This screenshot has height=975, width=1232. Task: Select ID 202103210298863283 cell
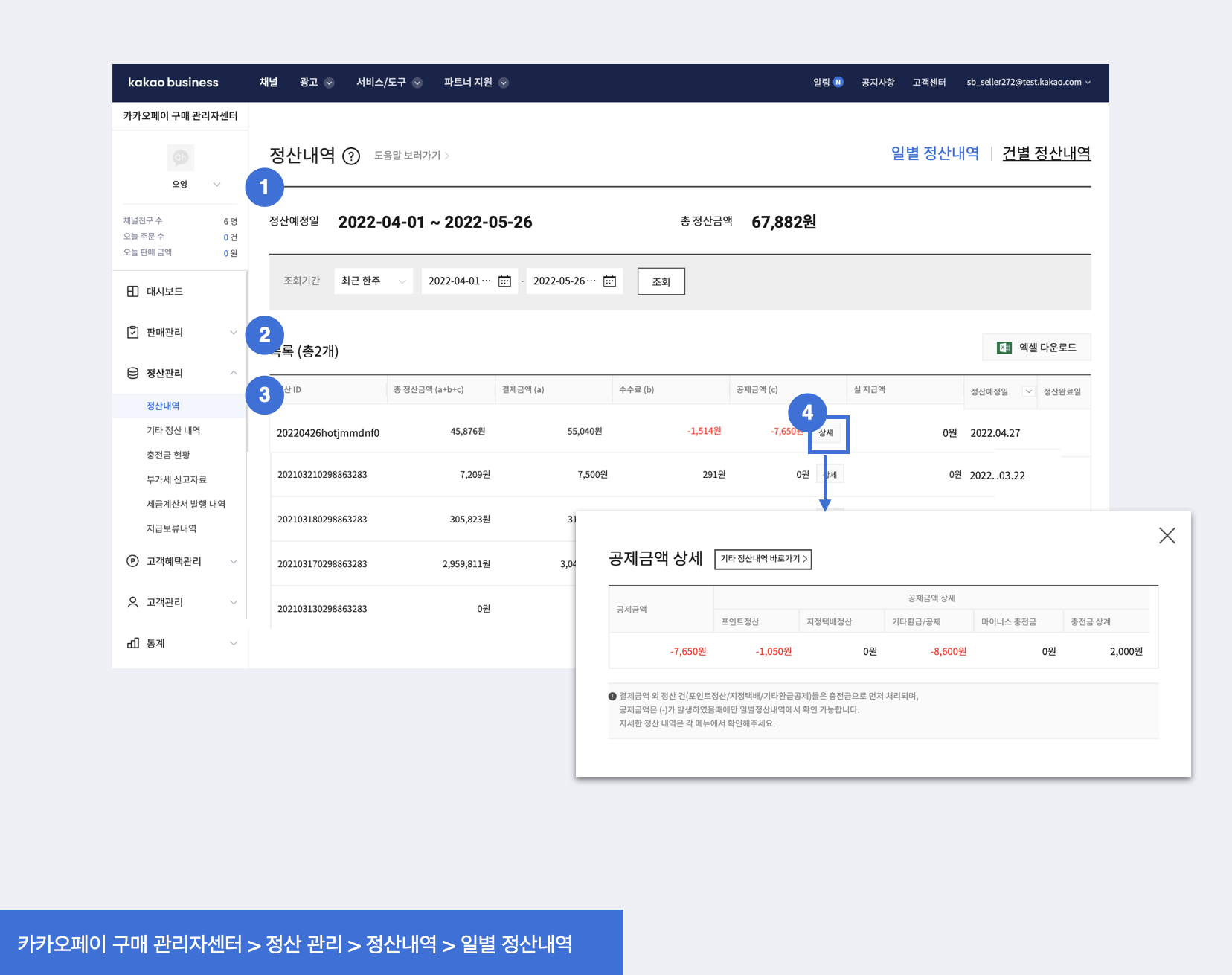[x=322, y=475]
